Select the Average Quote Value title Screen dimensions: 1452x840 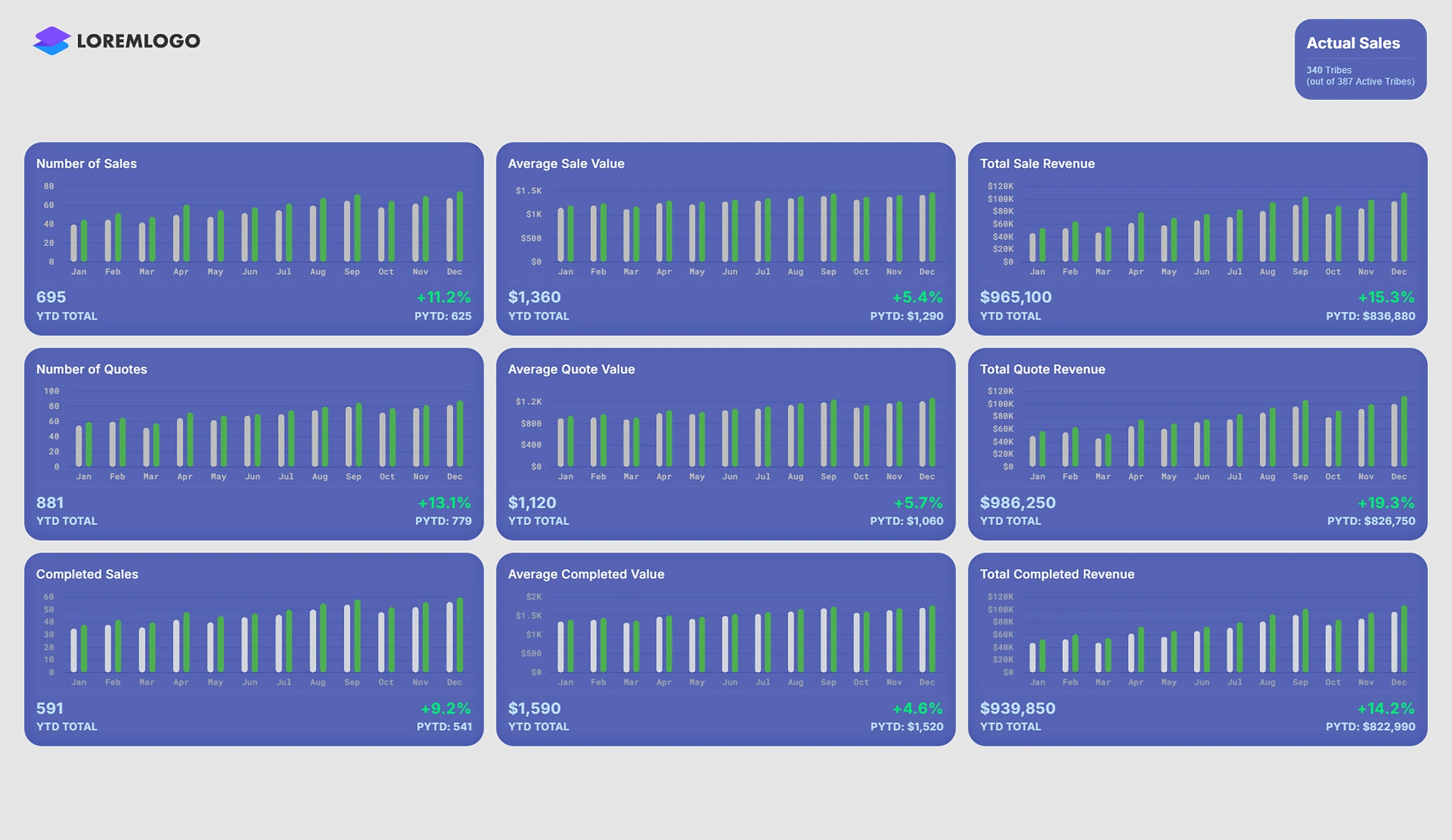click(571, 369)
